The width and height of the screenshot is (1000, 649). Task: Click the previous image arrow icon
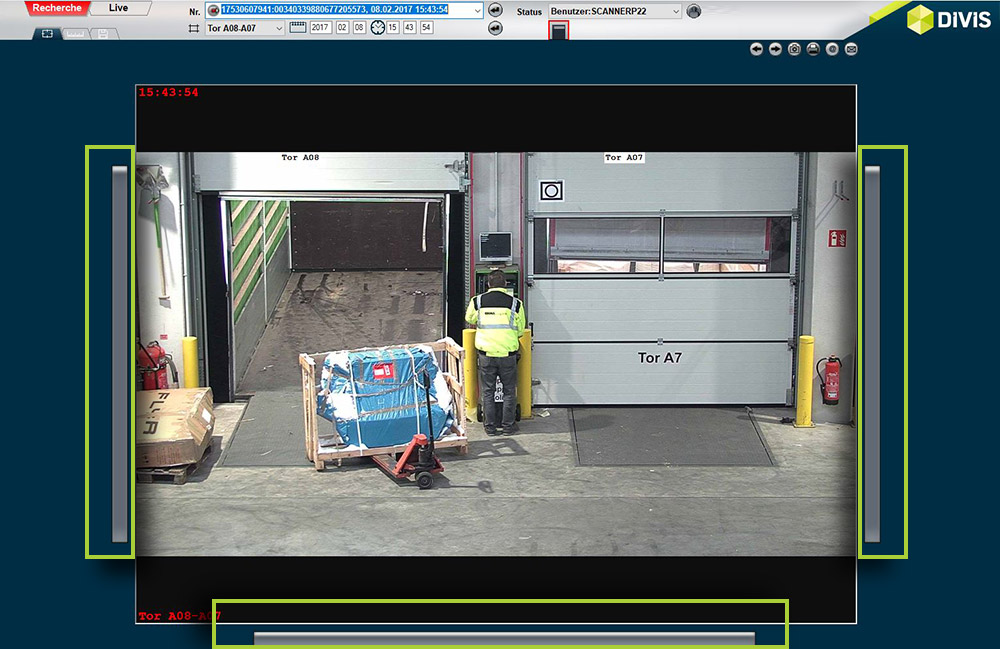pyautogui.click(x=756, y=49)
